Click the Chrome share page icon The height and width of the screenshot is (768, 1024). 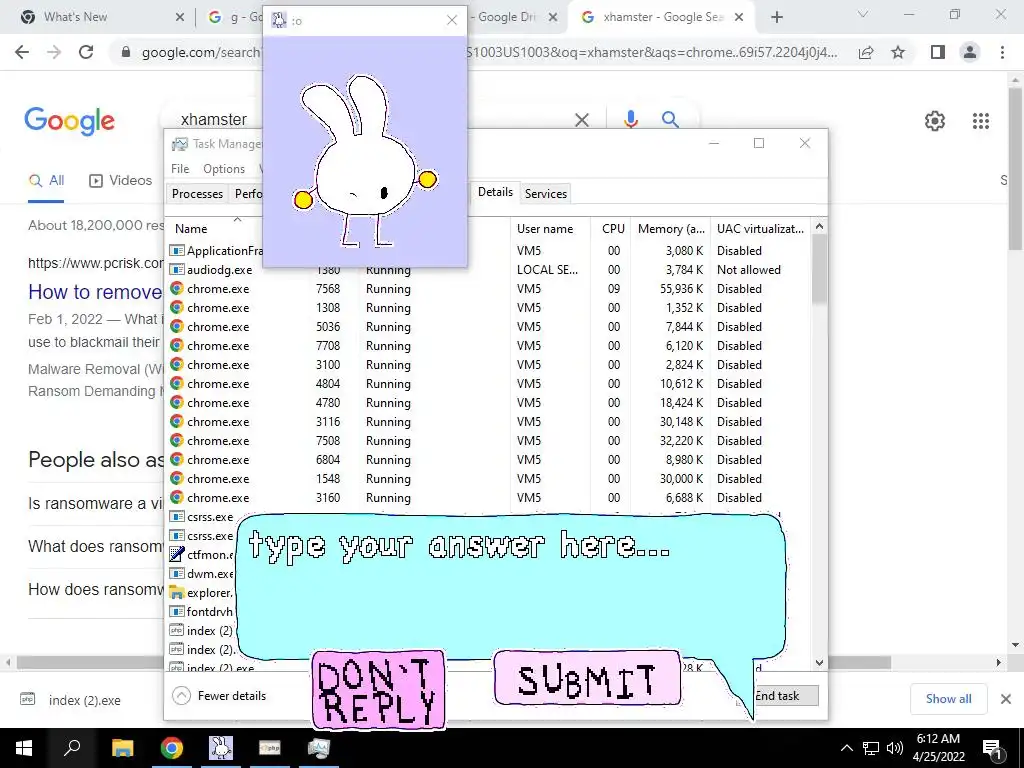coord(866,52)
